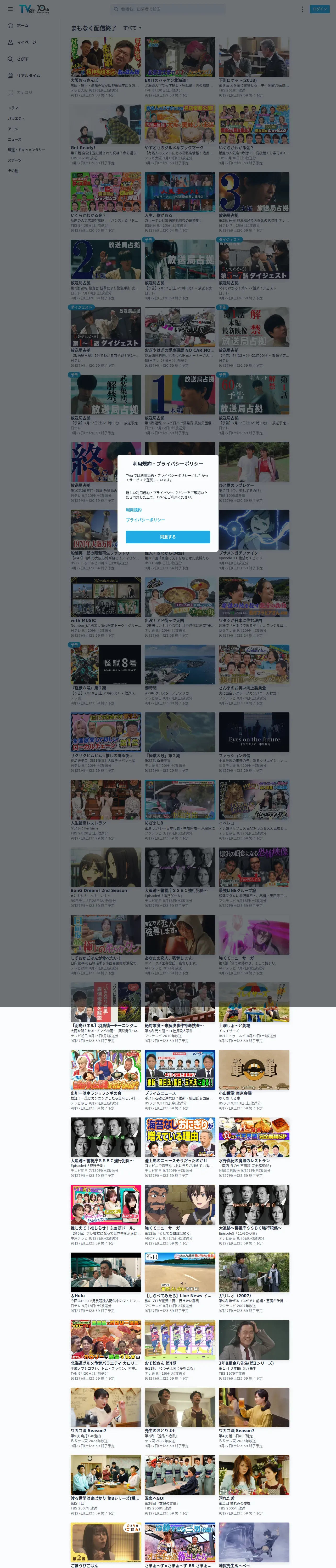Open the 利用規約 terms link in dialog
Viewport: 336px width, 1568px height.
tap(133, 510)
